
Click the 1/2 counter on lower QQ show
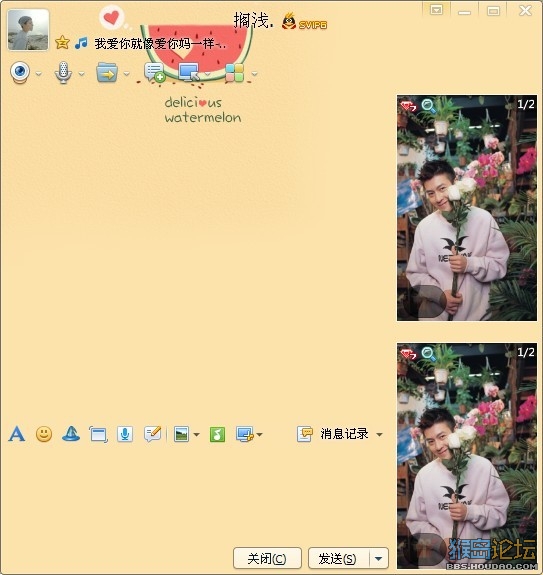click(525, 352)
